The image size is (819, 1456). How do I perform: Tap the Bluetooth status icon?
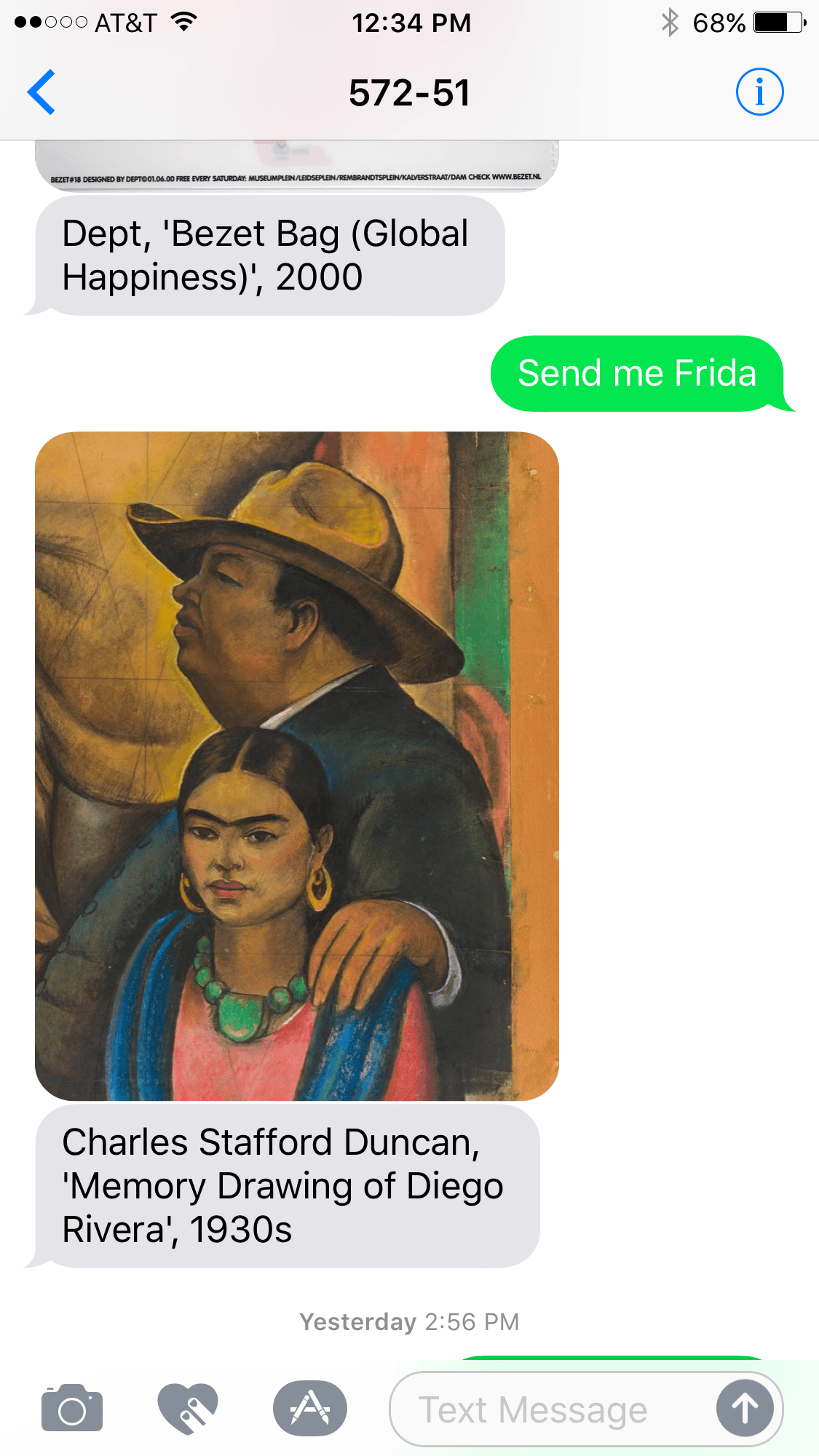coord(670,23)
